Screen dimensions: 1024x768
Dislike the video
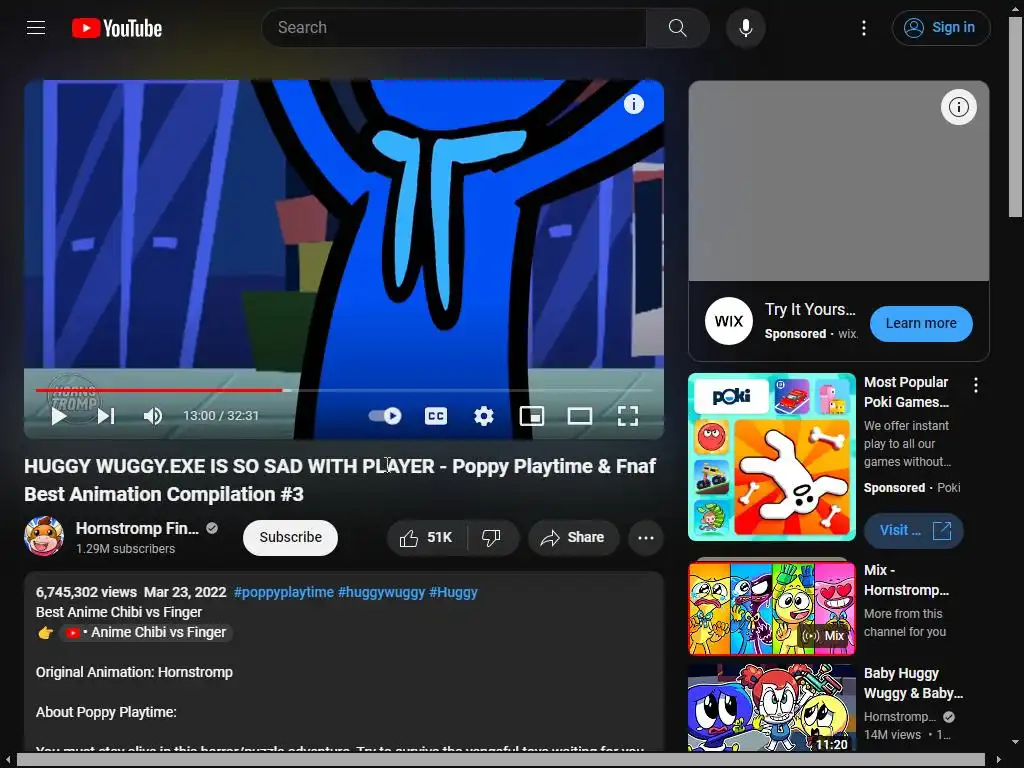(x=492, y=537)
